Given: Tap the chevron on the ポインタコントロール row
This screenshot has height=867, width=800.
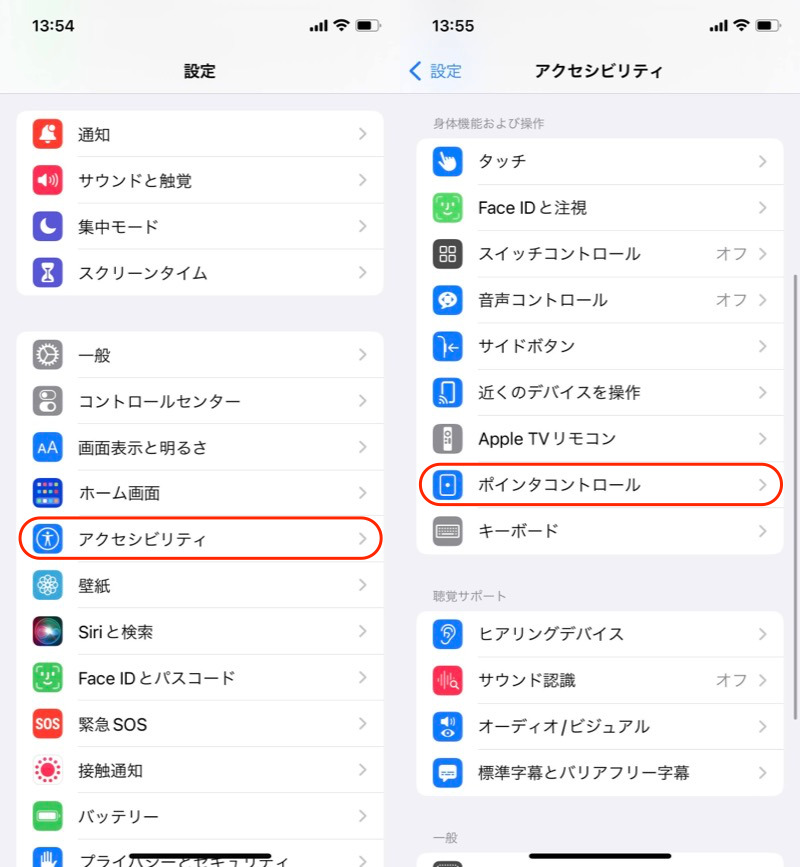Looking at the screenshot, I should coord(762,485).
